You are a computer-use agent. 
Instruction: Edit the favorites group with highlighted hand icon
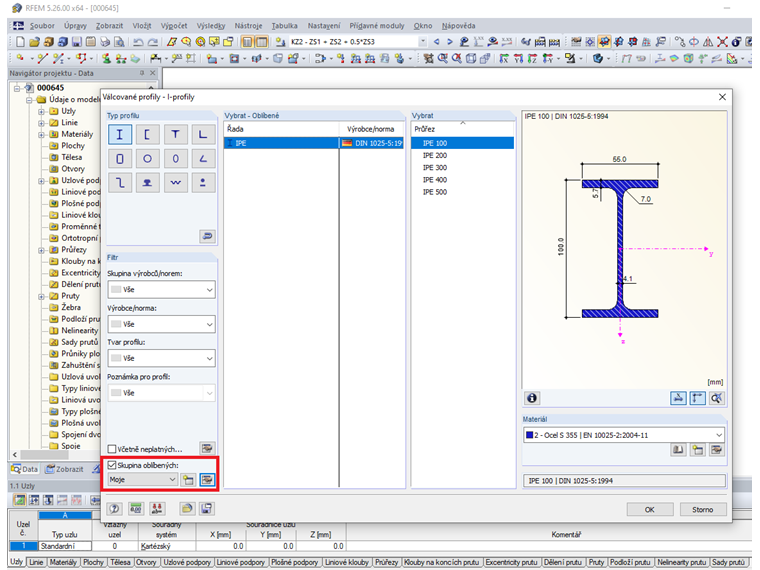[x=207, y=480]
